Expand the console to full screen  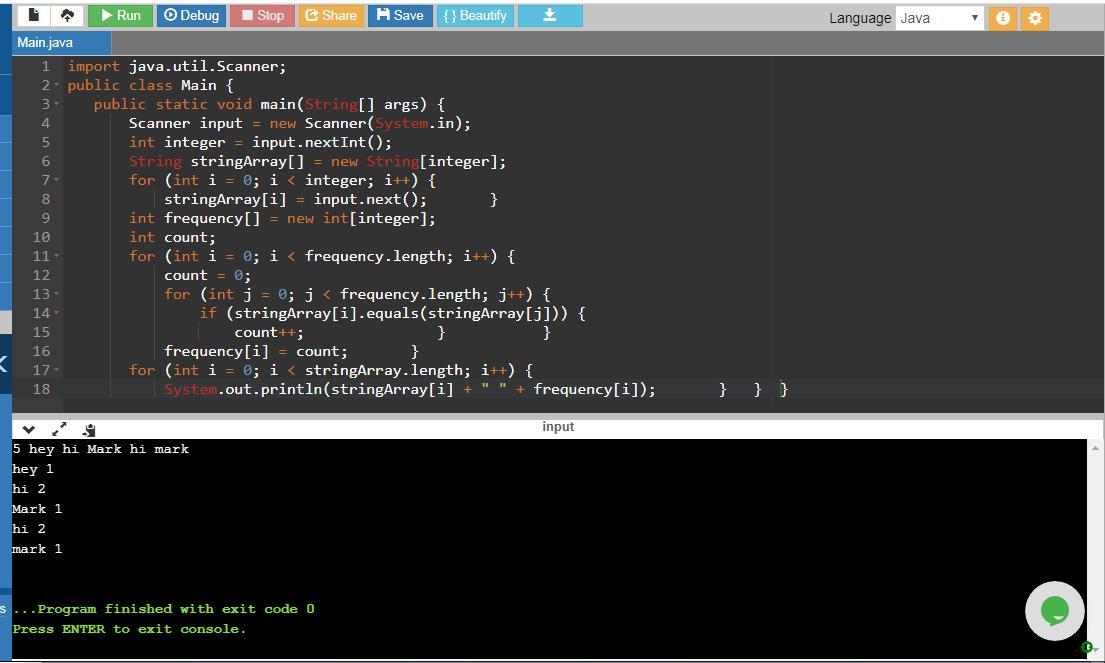[x=59, y=429]
